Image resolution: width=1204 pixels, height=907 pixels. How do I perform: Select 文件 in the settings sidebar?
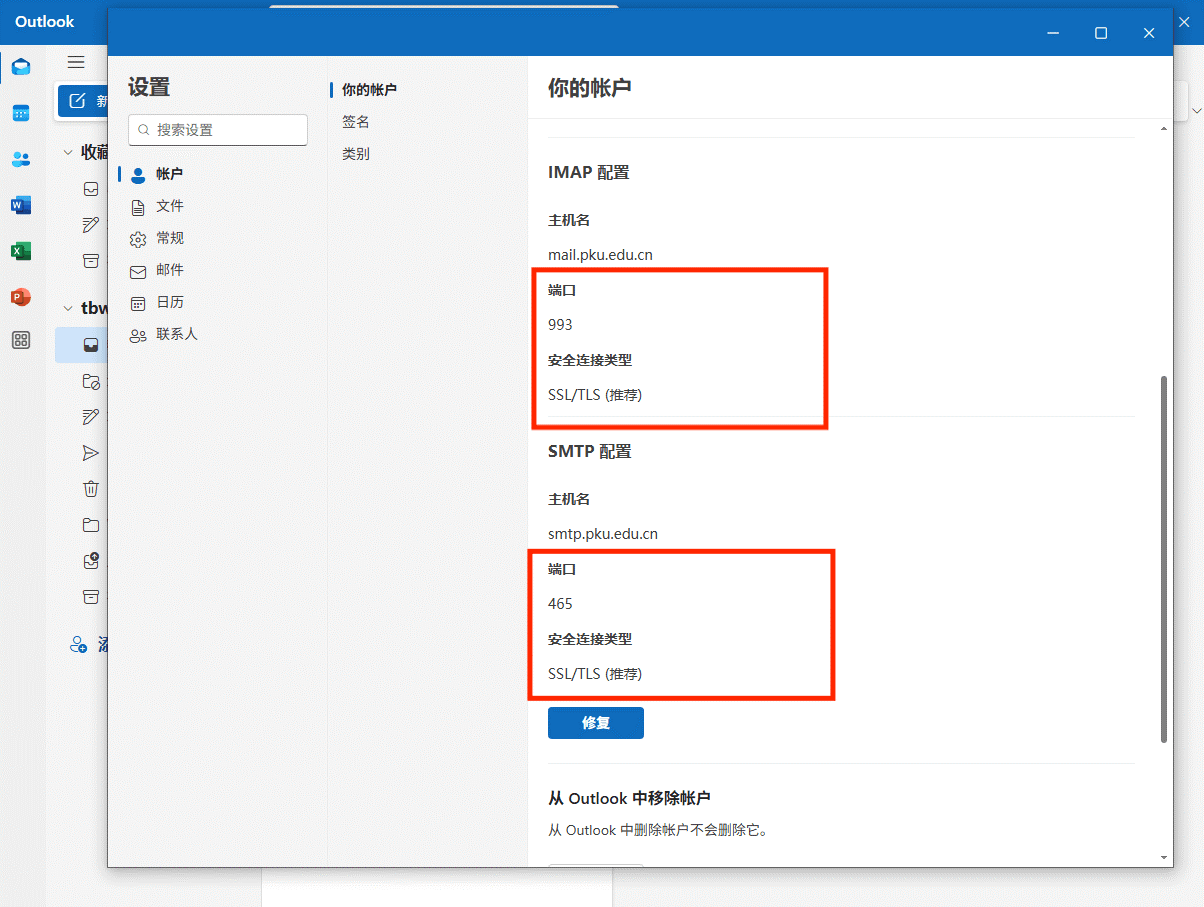tap(169, 206)
